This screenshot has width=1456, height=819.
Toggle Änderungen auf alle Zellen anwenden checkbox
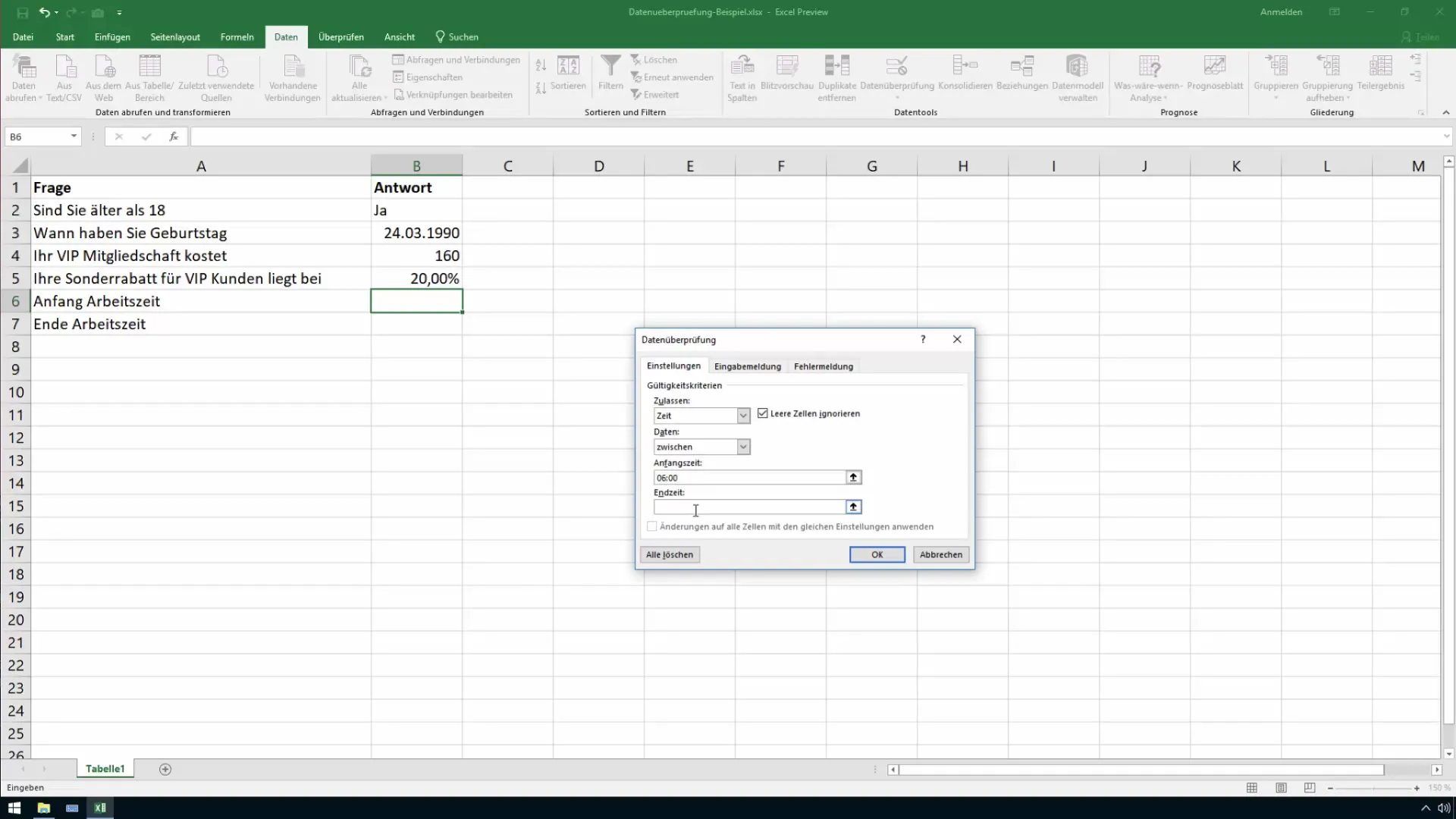point(652,526)
